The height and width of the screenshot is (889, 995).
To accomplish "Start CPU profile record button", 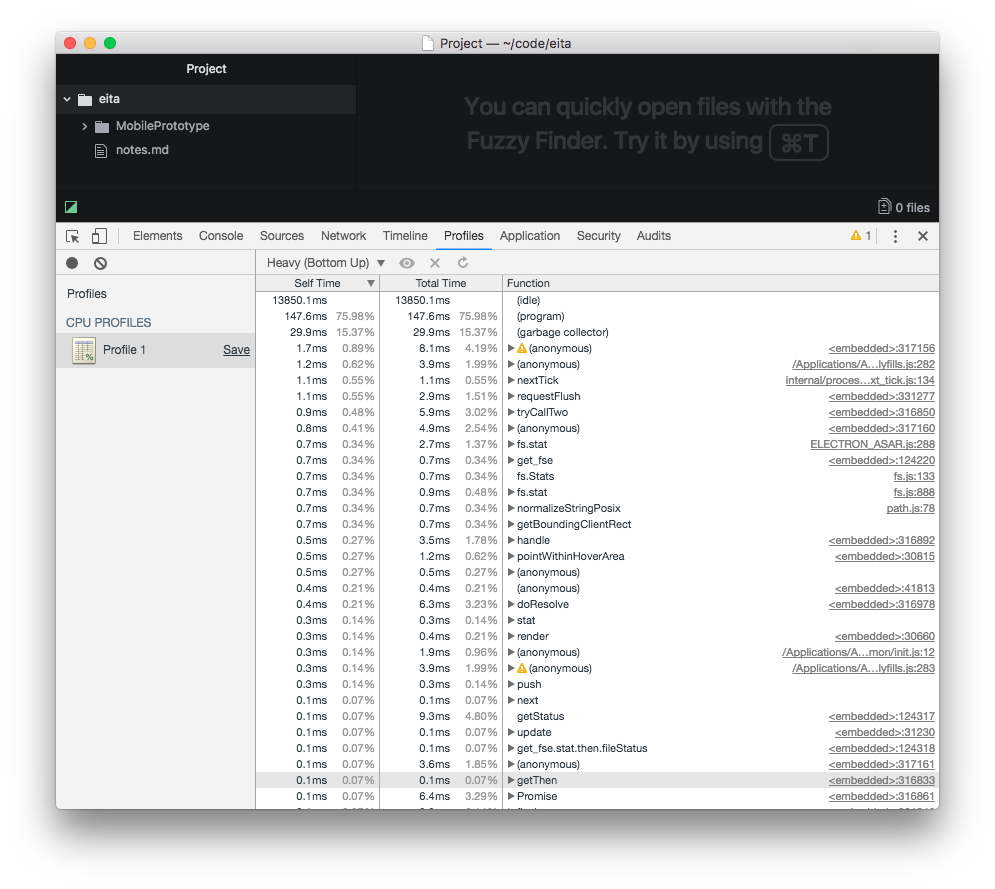I will coord(72,263).
